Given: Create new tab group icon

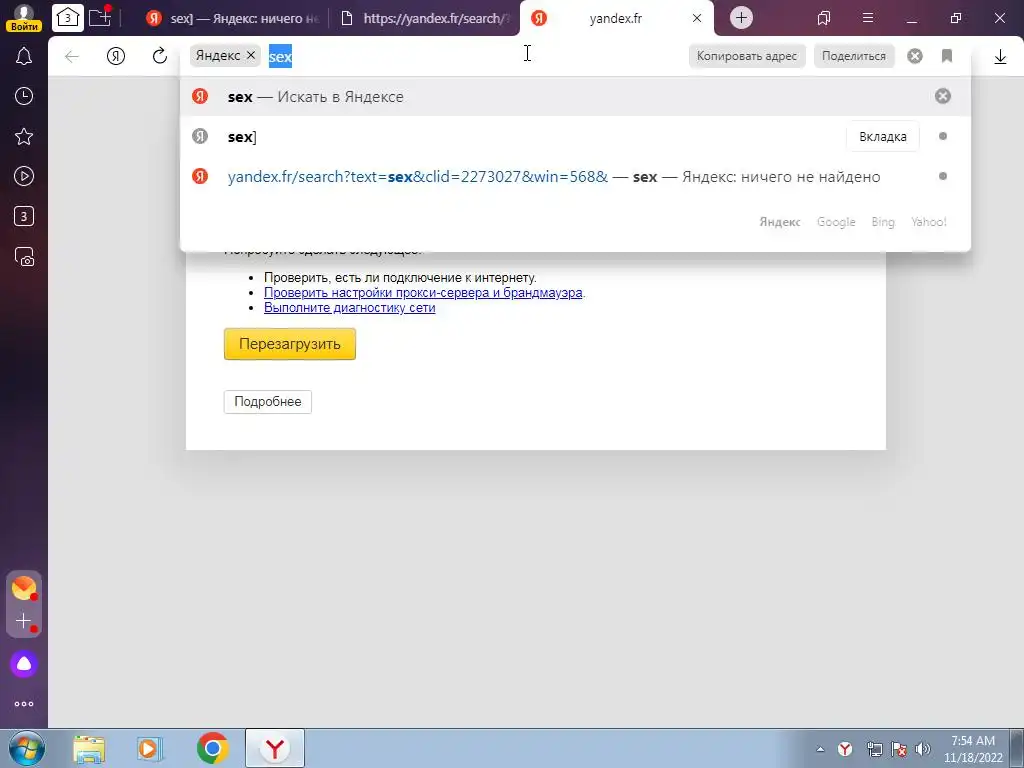Looking at the screenshot, I should click(100, 18).
